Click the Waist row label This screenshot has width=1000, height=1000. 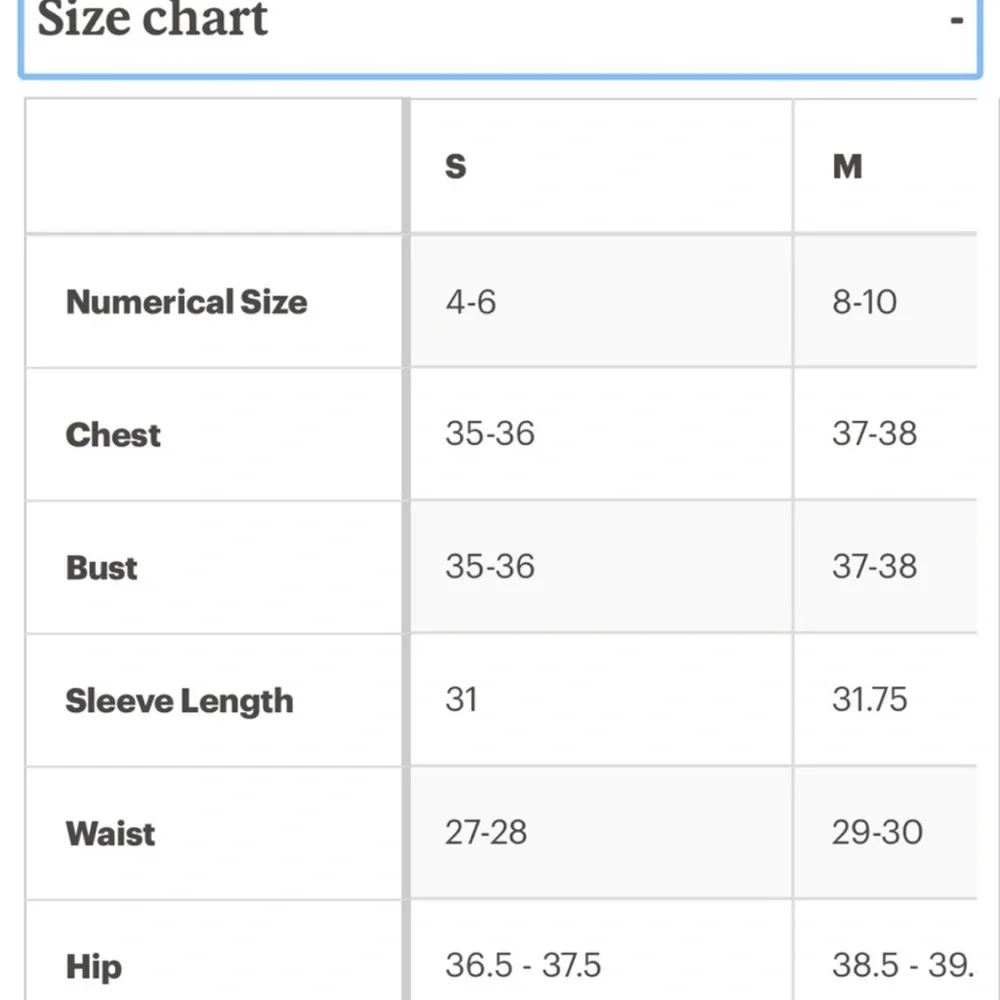[110, 834]
